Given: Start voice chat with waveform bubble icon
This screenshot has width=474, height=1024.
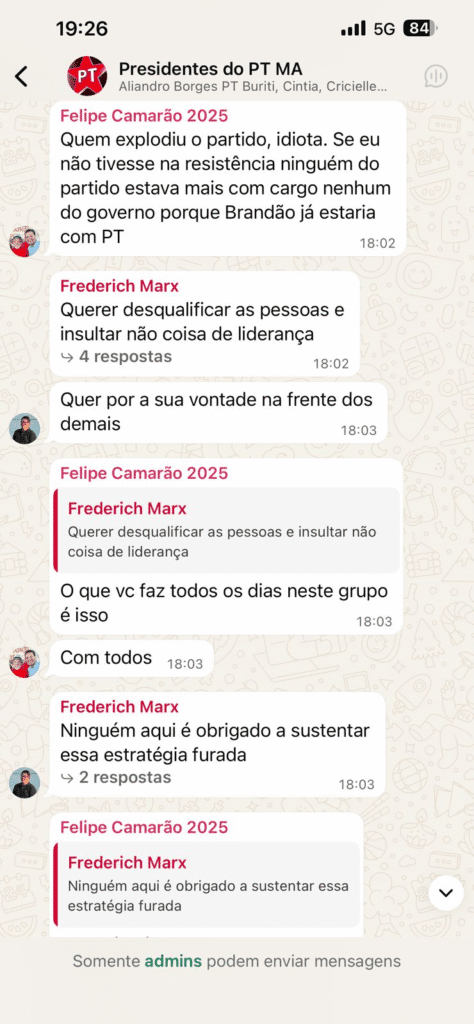Looking at the screenshot, I should pos(435,76).
